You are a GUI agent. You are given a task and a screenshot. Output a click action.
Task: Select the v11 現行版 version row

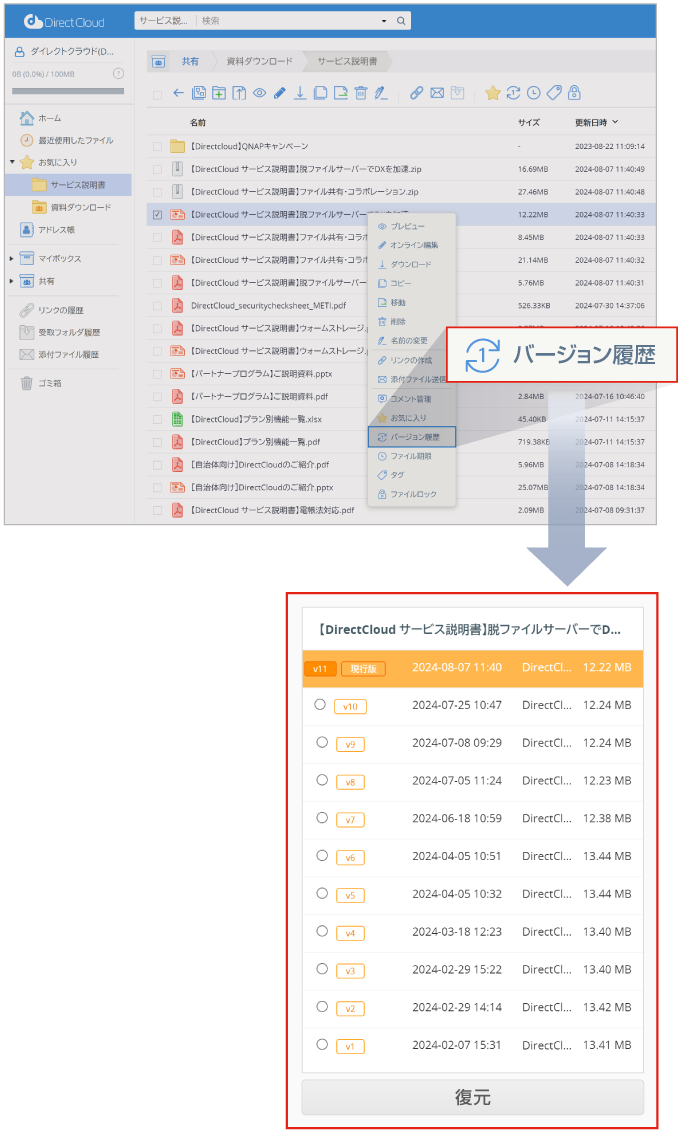point(473,668)
